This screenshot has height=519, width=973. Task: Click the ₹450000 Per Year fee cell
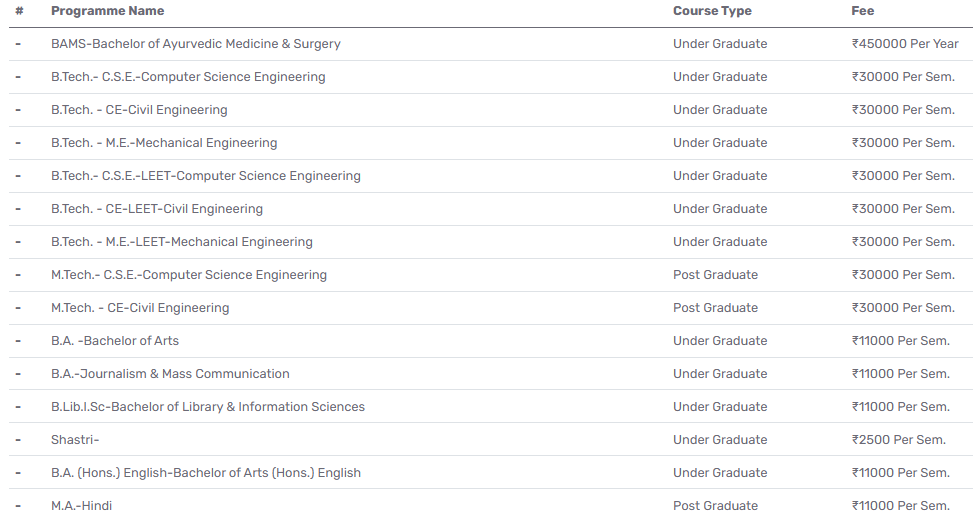click(x=904, y=44)
